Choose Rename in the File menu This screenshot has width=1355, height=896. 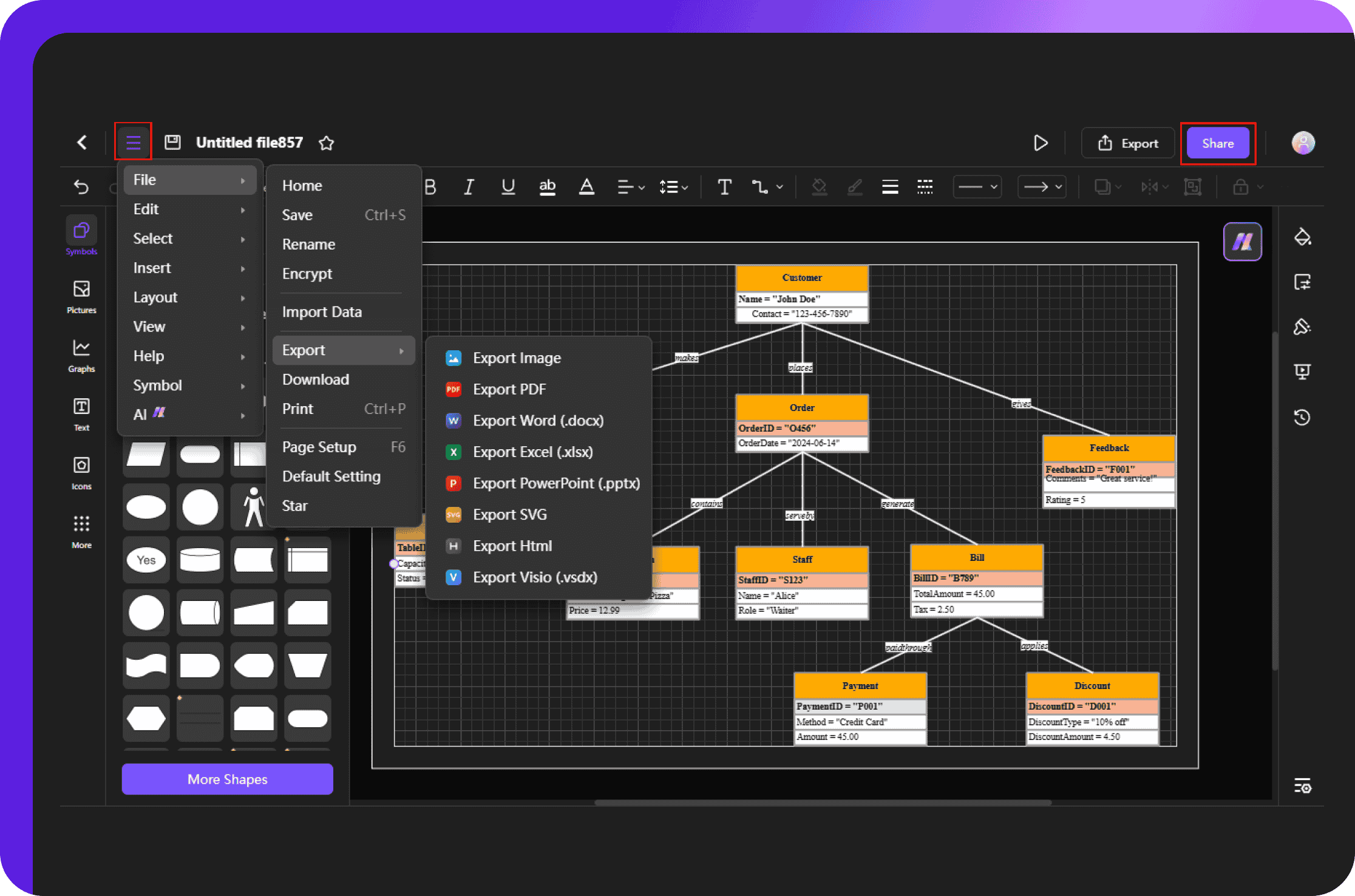pos(344,244)
